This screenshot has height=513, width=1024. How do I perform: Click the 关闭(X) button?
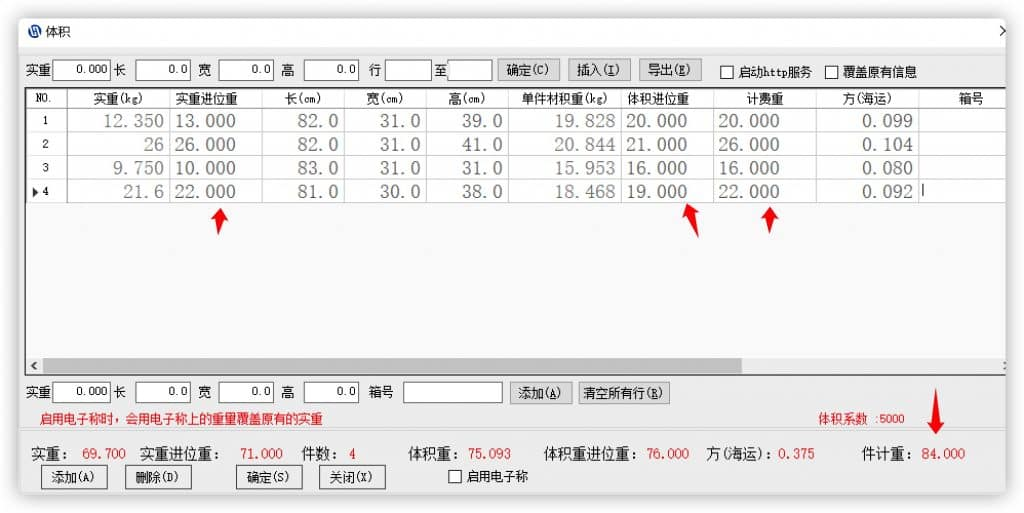(x=352, y=477)
